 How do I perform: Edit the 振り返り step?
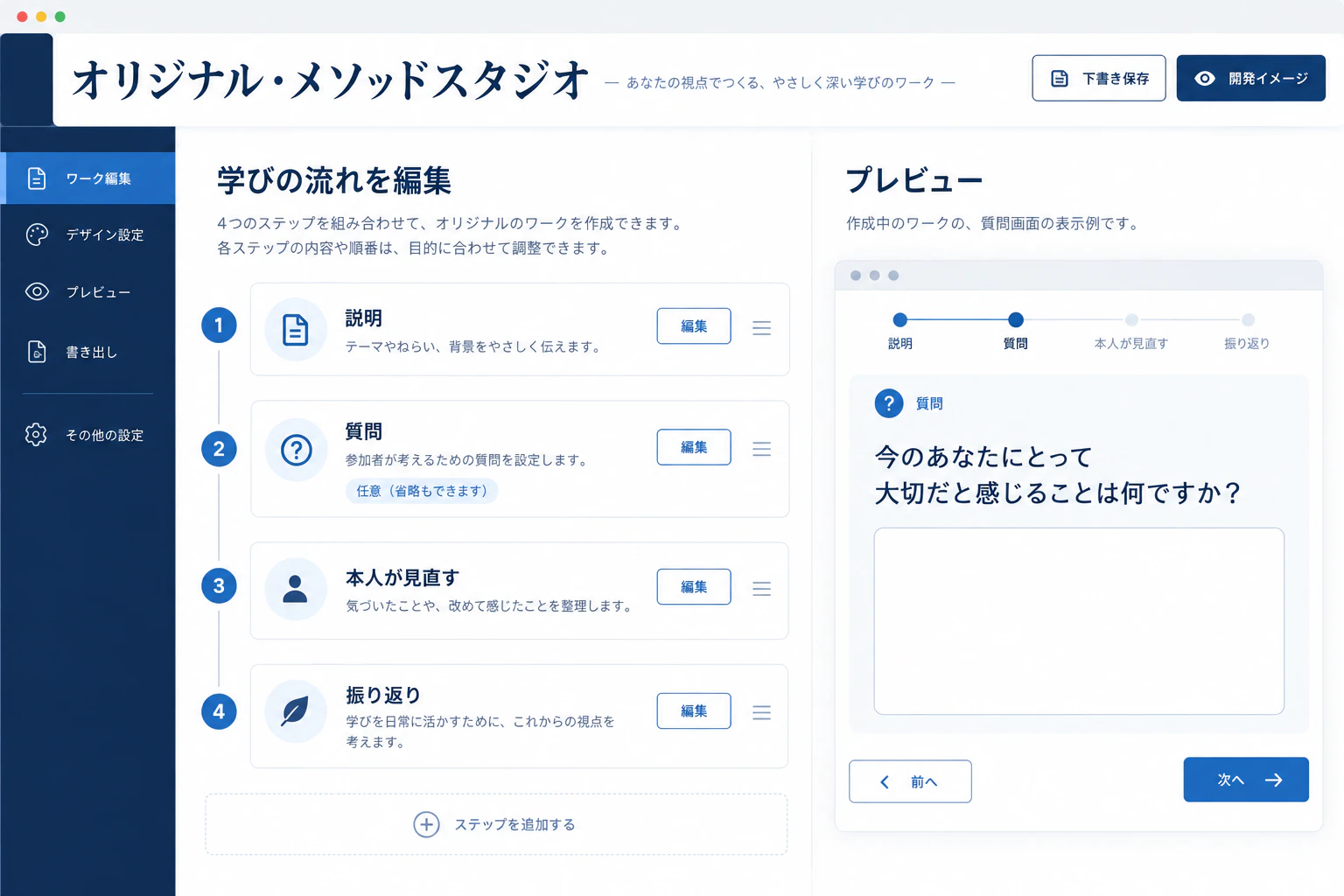pos(694,711)
